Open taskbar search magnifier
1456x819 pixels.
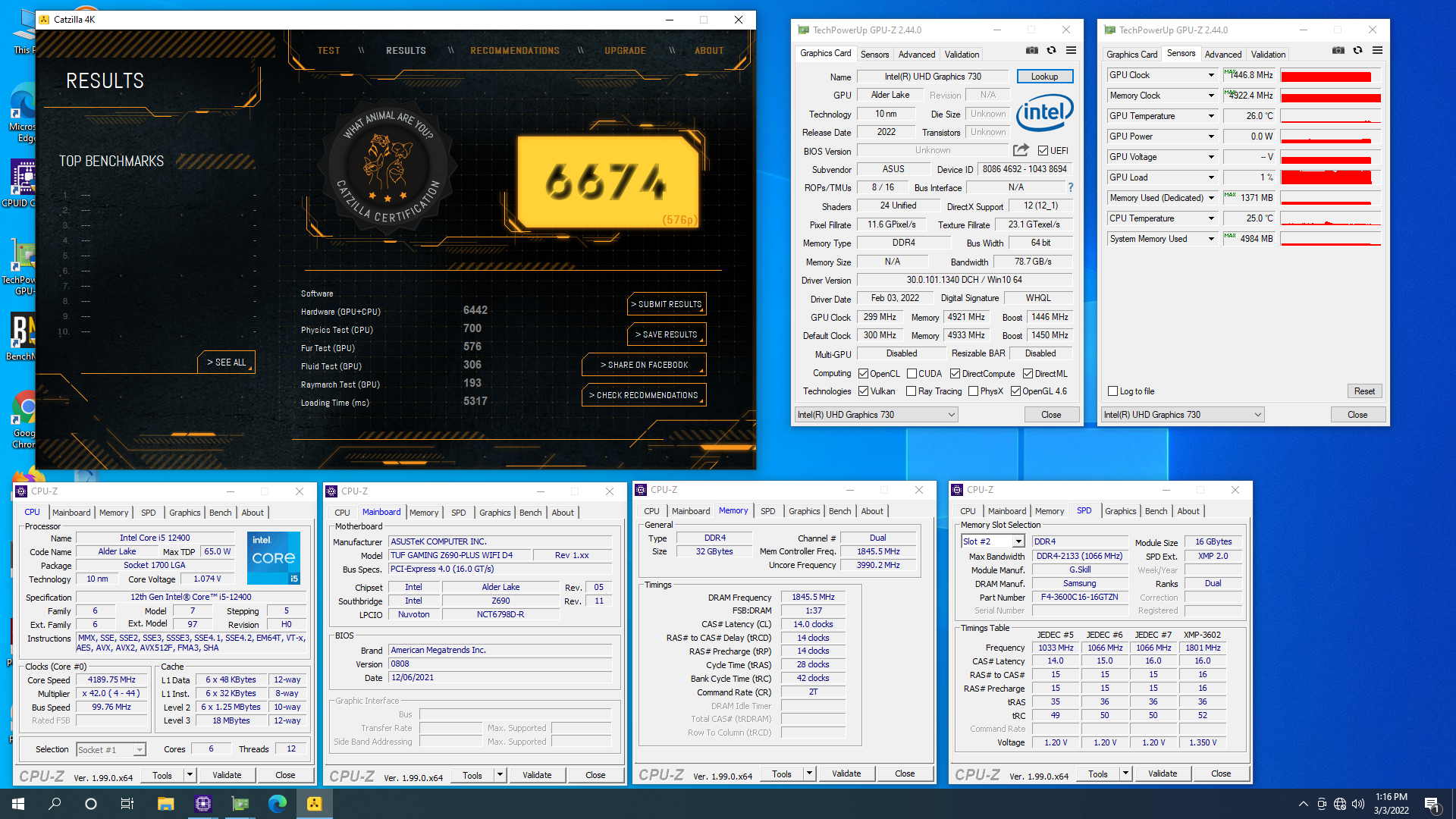click(55, 804)
